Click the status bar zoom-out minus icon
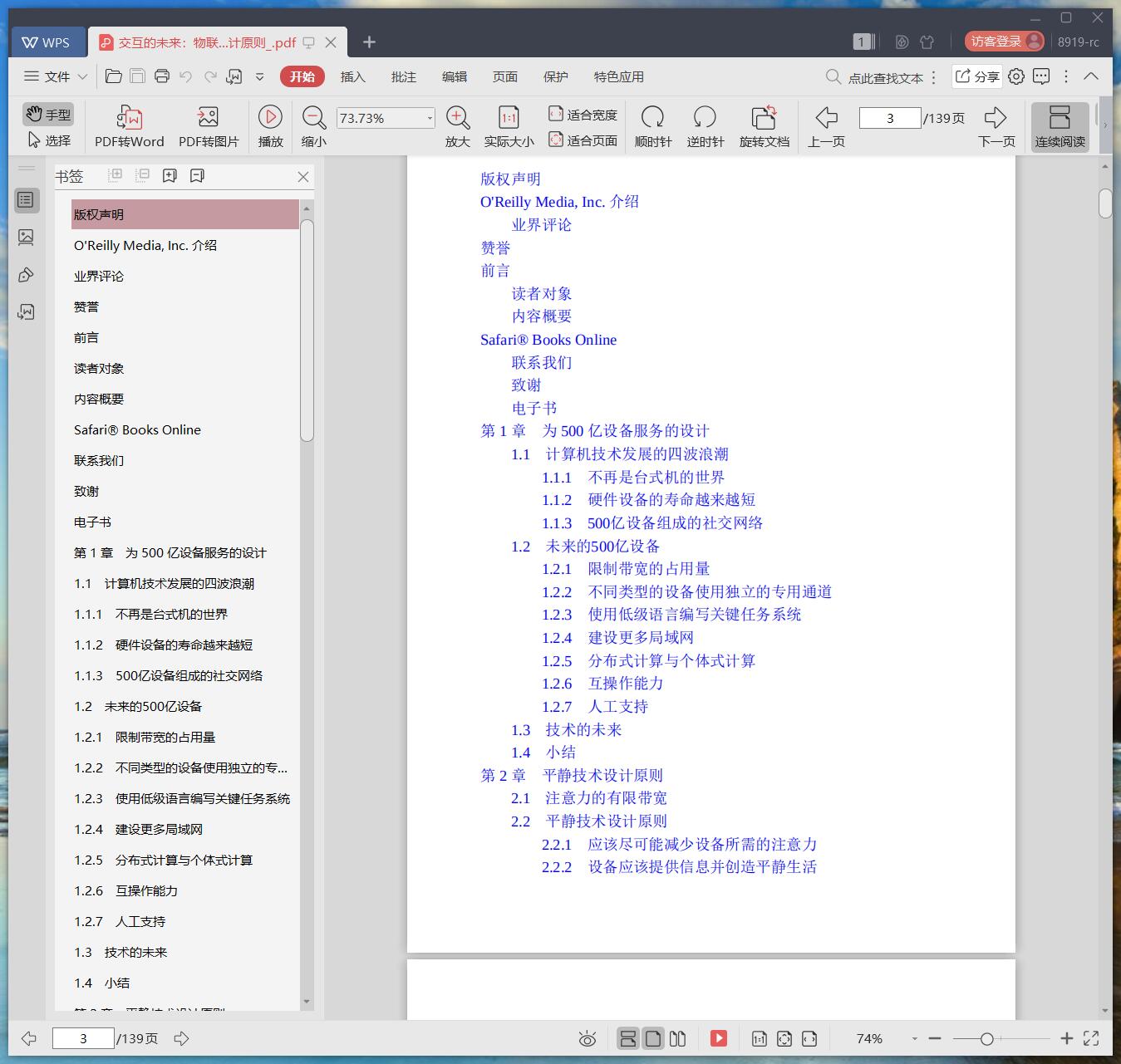This screenshot has width=1121, height=1064. (935, 1038)
